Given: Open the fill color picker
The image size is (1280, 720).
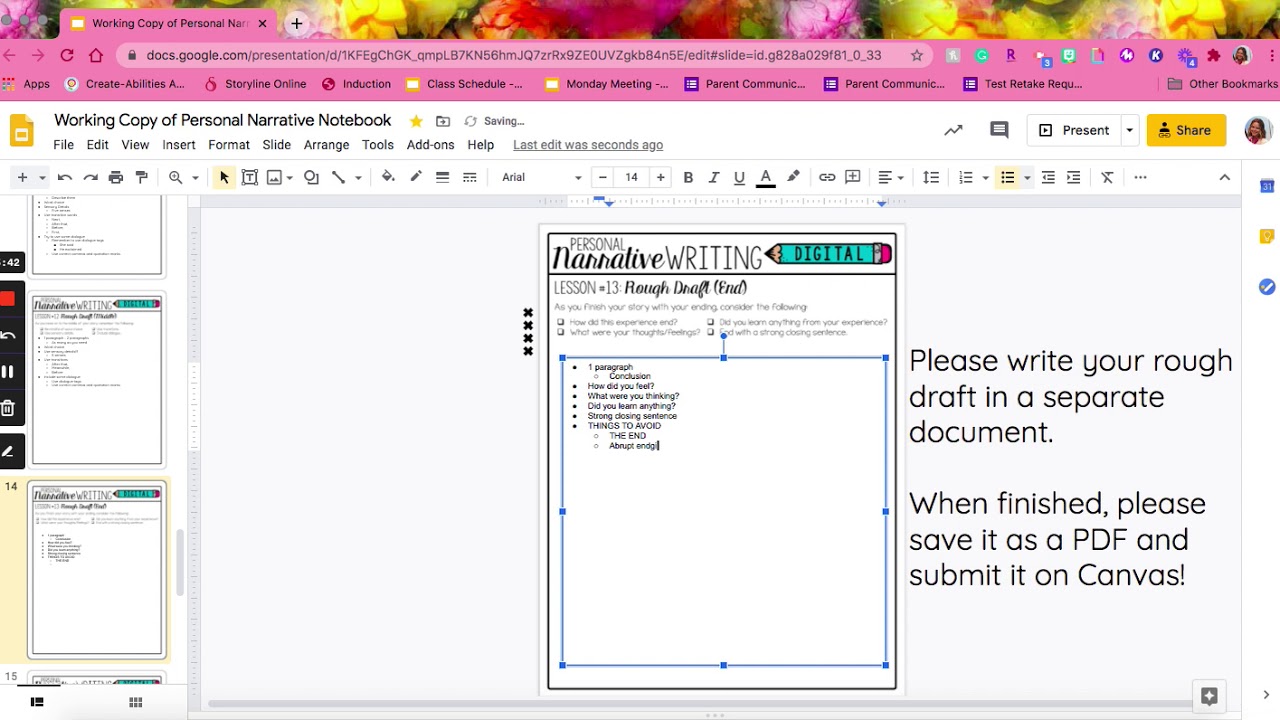Looking at the screenshot, I should (x=388, y=177).
